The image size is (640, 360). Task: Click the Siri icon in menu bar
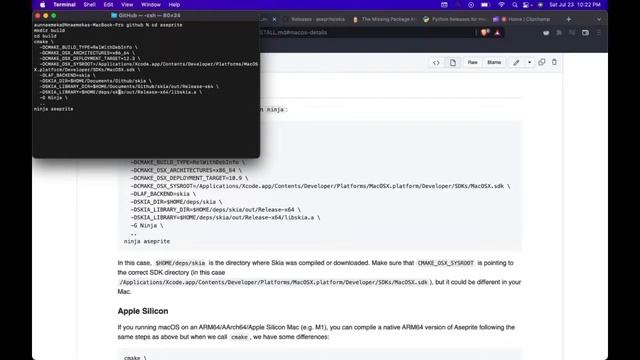540,5
